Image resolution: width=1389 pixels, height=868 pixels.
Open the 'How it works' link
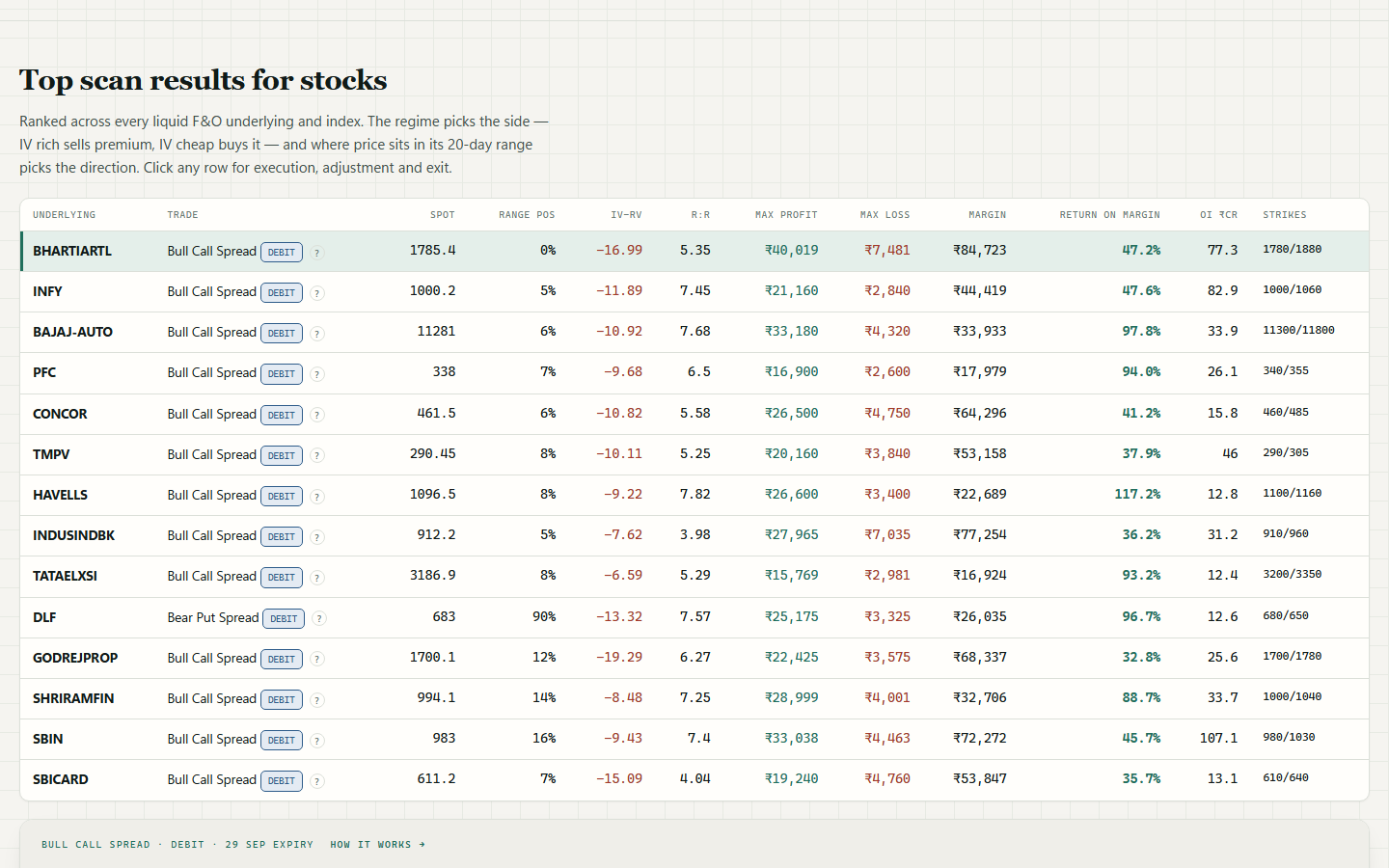pos(377,845)
